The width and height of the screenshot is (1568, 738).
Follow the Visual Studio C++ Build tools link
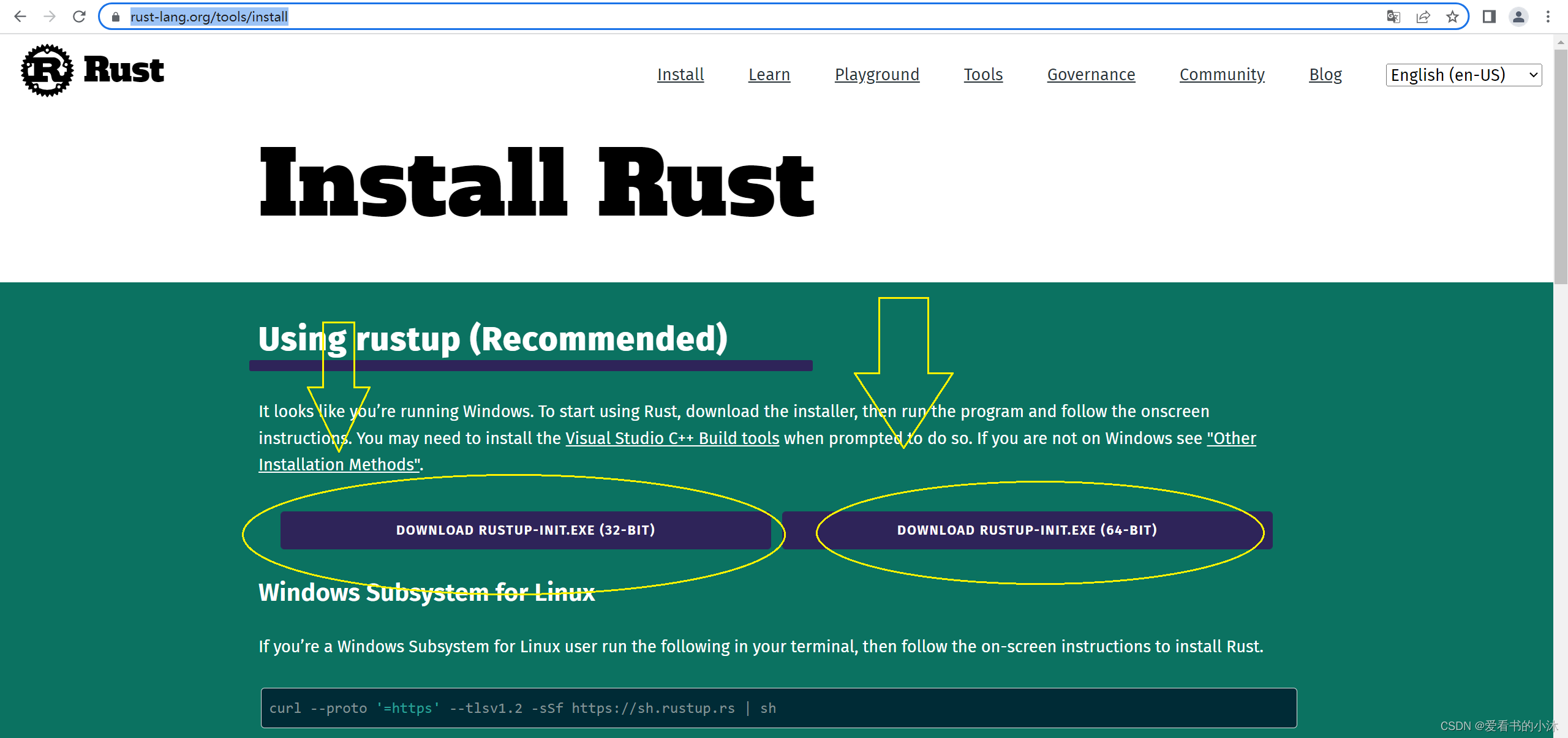click(672, 439)
